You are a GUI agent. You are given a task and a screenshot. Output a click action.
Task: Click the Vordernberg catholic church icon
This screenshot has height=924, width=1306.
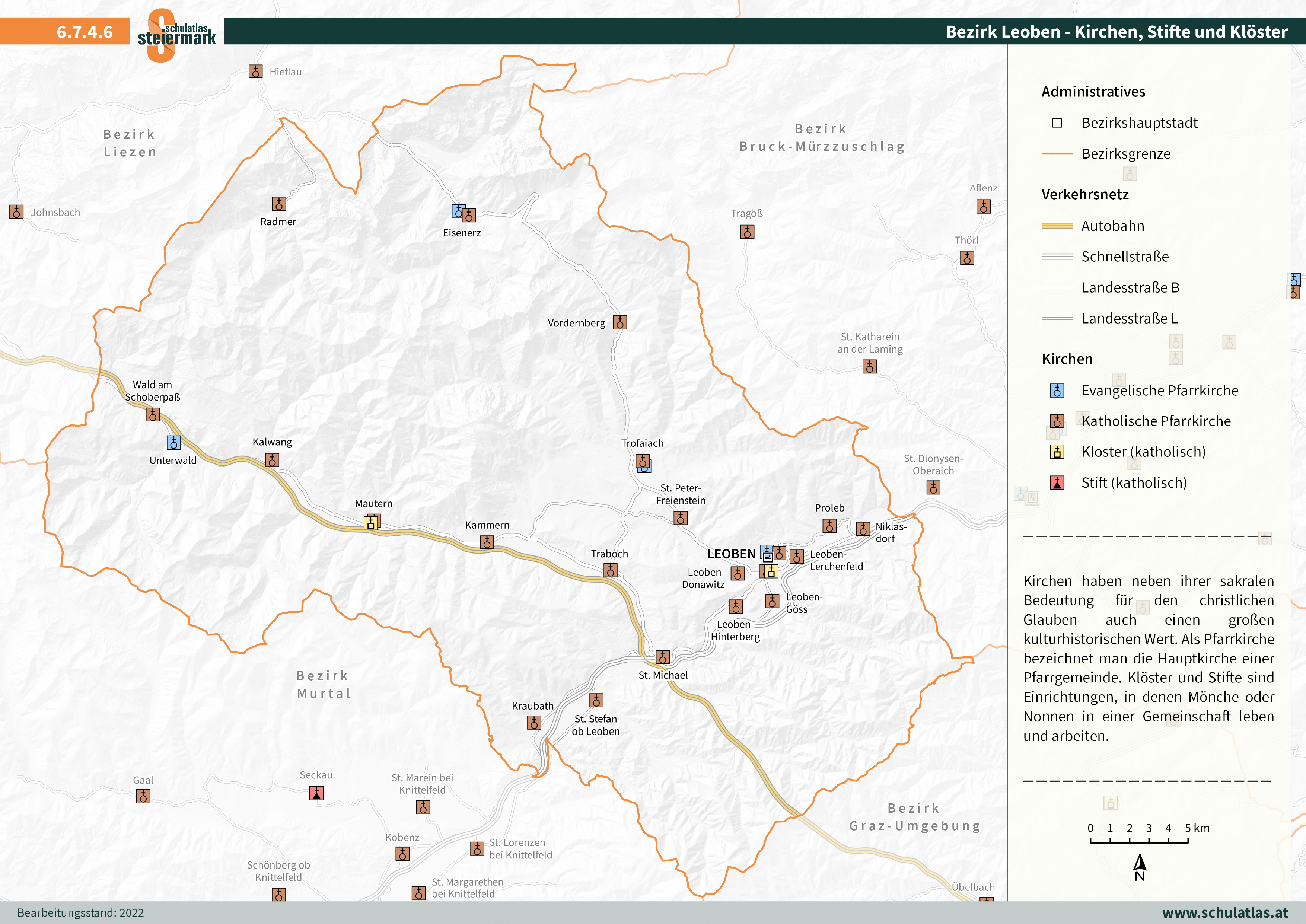(x=620, y=323)
